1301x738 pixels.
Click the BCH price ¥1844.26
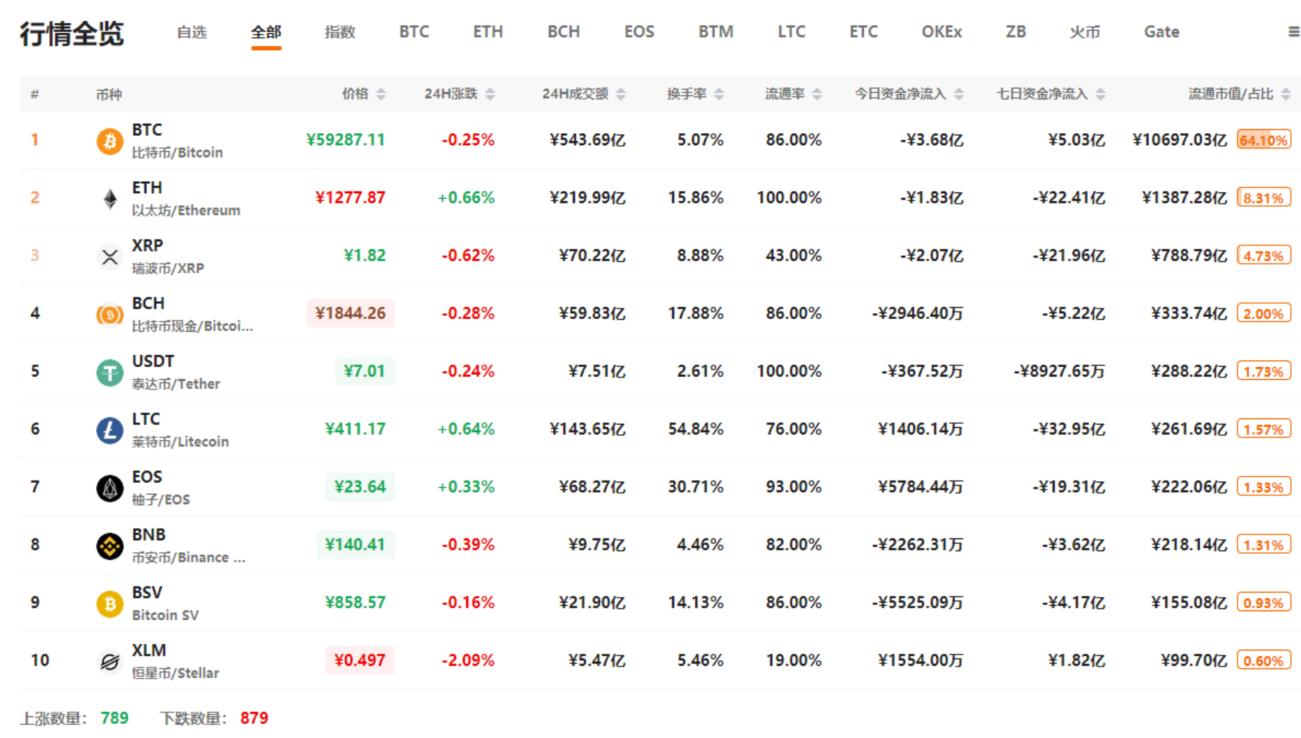click(350, 314)
